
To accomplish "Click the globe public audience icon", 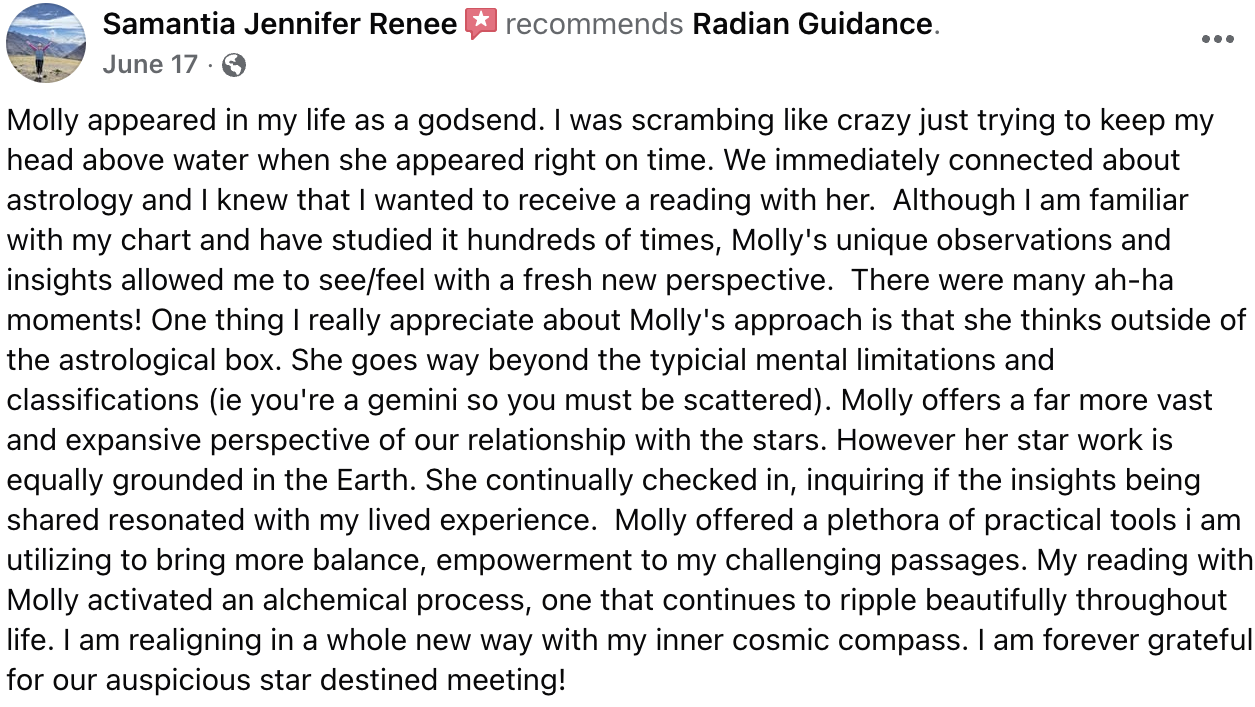I will 234,66.
